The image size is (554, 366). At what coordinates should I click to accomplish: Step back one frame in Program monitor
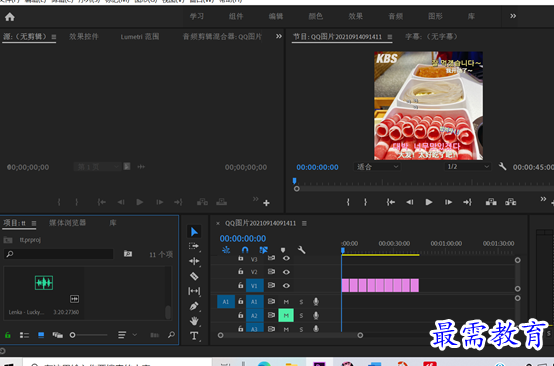coord(410,202)
